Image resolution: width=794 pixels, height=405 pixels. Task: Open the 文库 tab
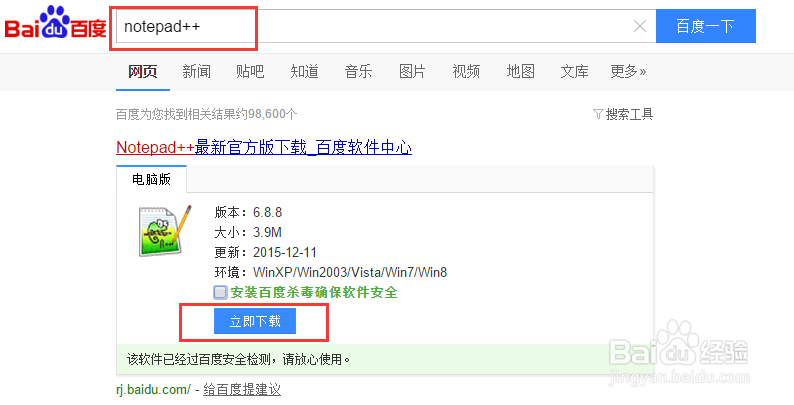[574, 71]
